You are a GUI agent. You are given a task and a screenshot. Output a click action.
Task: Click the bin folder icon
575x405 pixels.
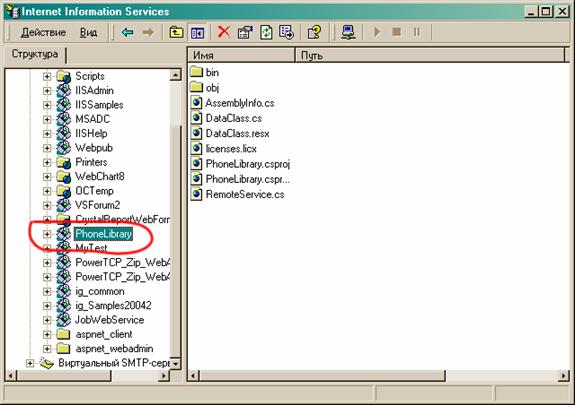click(x=197, y=72)
